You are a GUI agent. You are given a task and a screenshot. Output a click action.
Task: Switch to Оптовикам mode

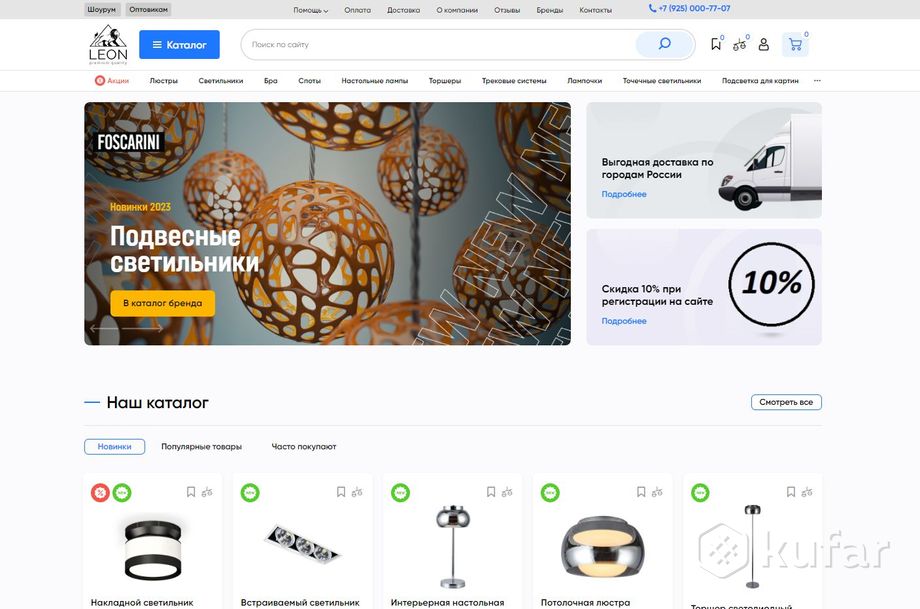(149, 10)
